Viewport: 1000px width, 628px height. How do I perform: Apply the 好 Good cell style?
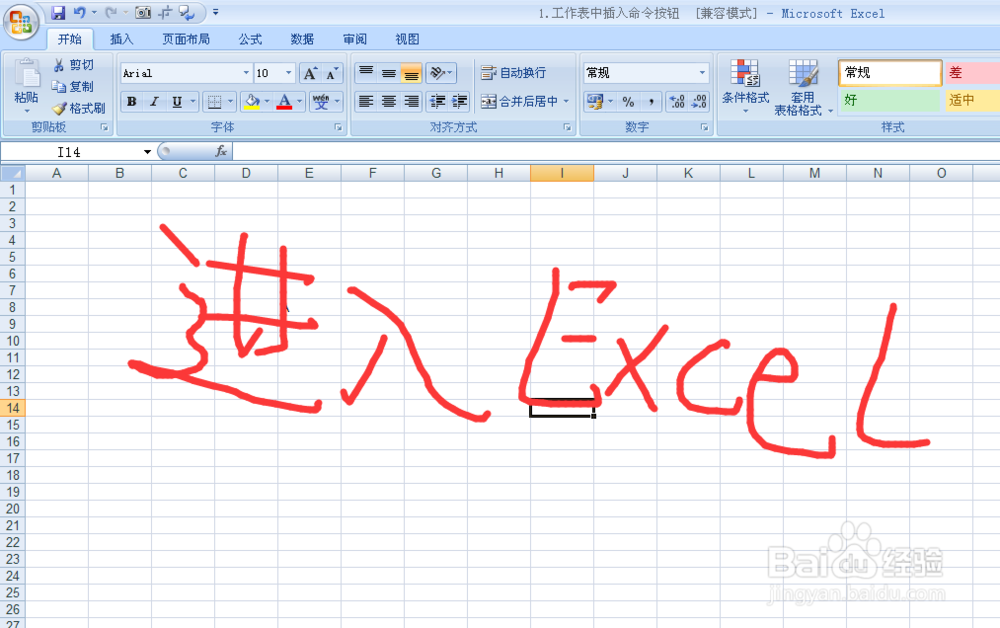890,100
